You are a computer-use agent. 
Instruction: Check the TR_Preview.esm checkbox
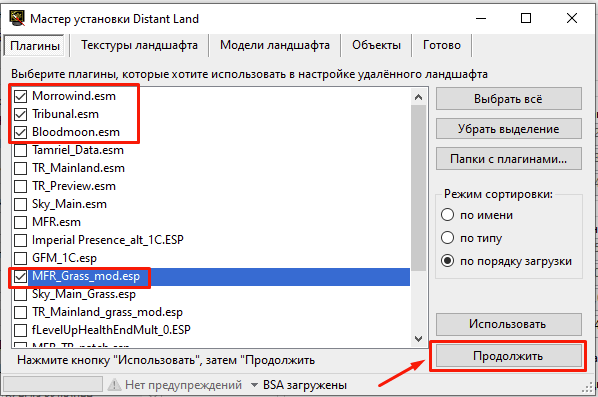click(x=20, y=186)
